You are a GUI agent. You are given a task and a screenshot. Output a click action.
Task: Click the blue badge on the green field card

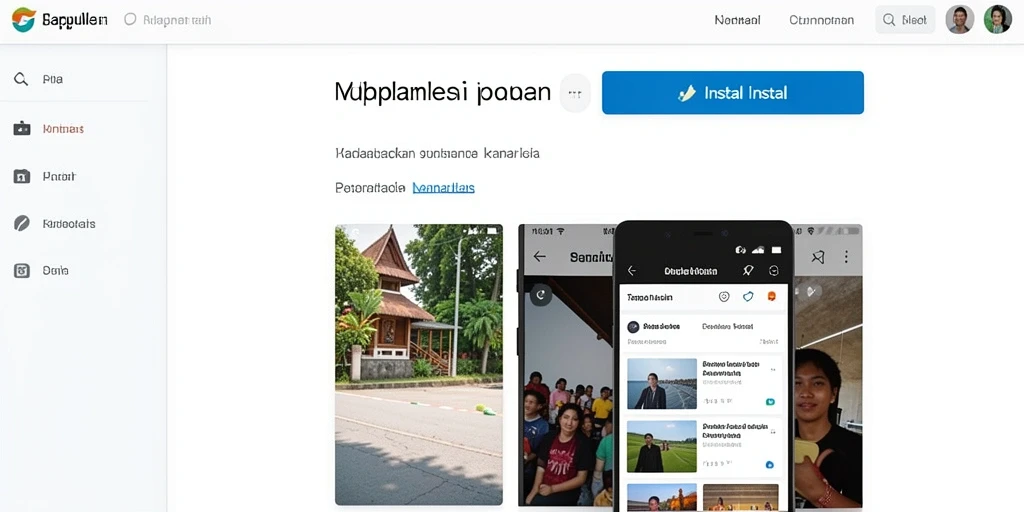coord(769,464)
